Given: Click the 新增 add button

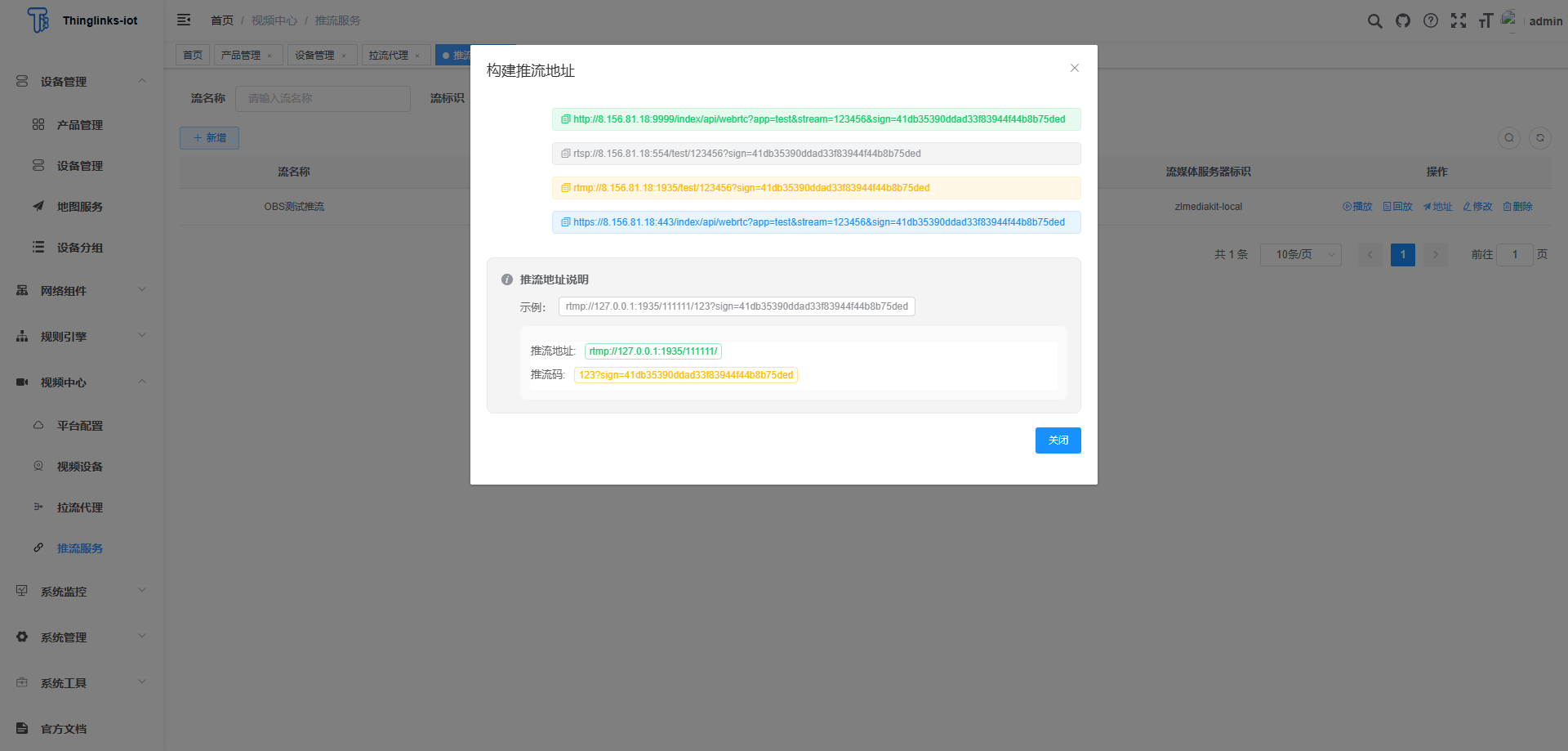Looking at the screenshot, I should [209, 138].
